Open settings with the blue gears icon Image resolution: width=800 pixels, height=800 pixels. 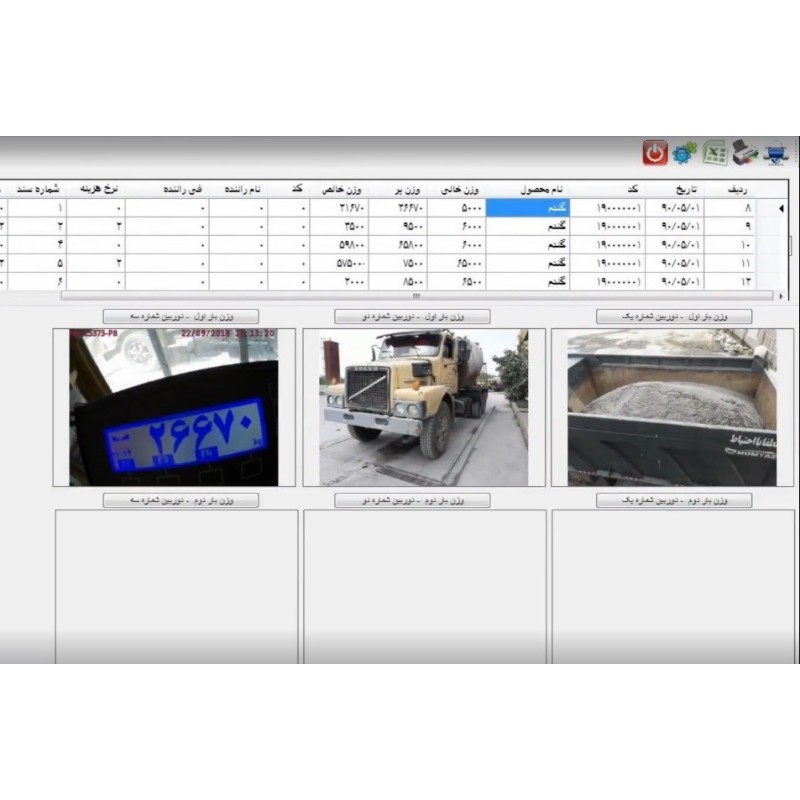coord(685,153)
